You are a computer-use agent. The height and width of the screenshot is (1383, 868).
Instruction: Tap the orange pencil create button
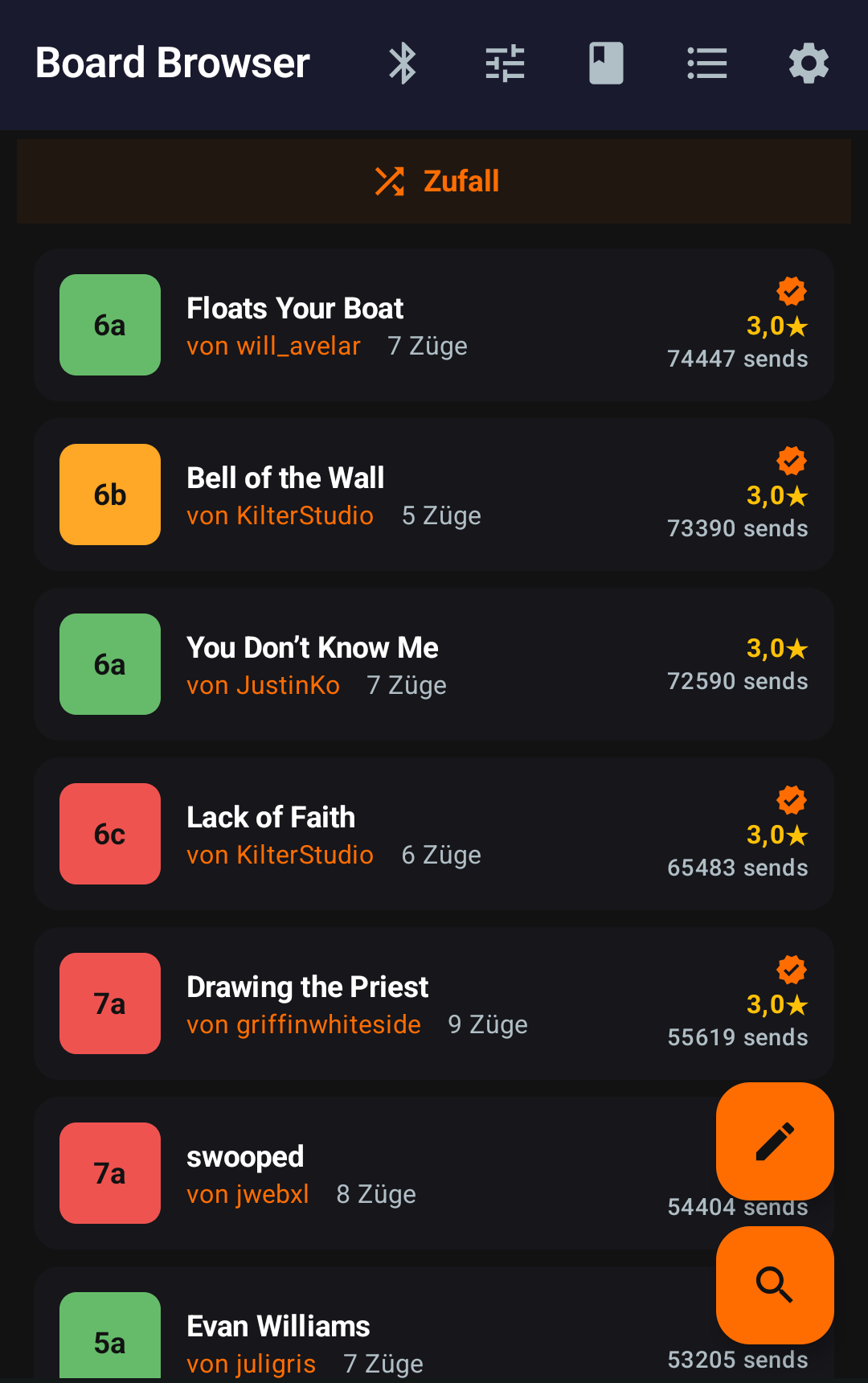(775, 1141)
